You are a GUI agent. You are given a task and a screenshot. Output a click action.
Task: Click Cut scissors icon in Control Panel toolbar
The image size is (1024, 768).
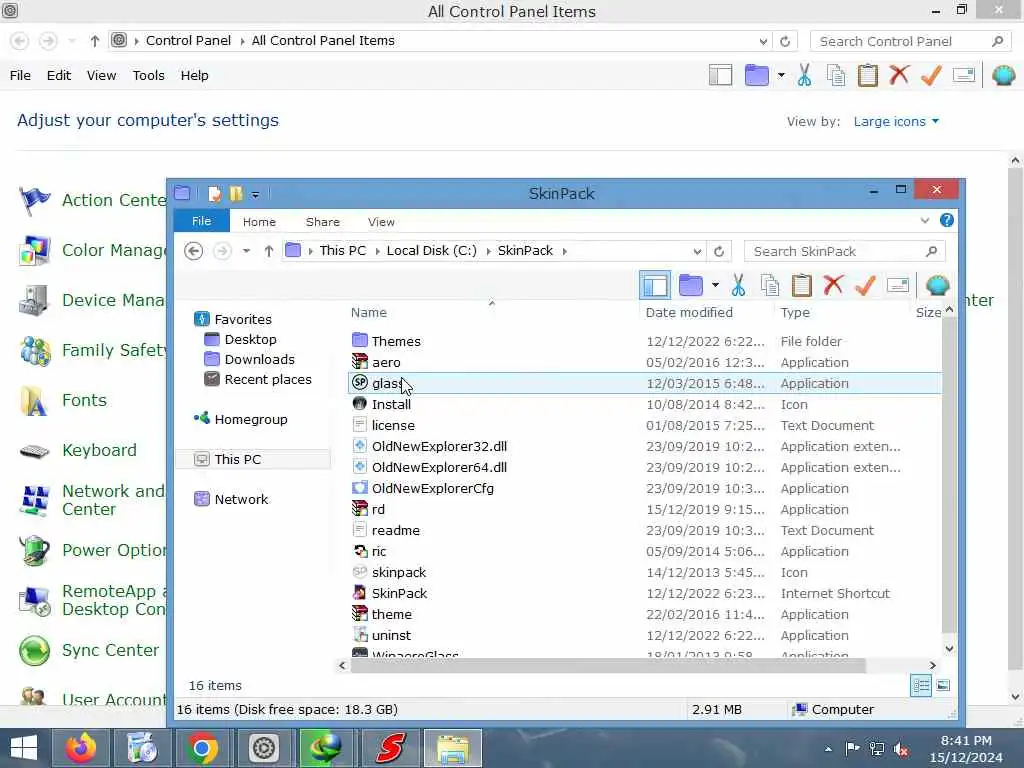(x=804, y=75)
